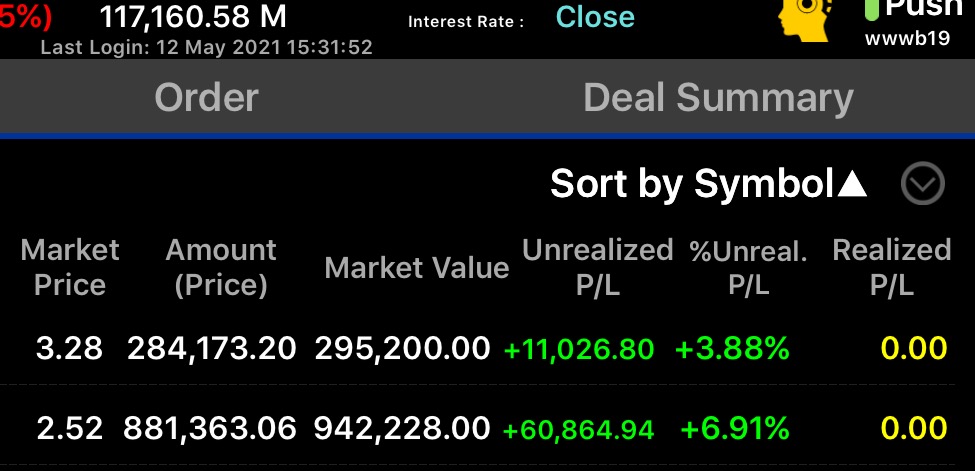975x471 pixels.
Task: Click the Market Value column header
Action: pyautogui.click(x=417, y=268)
